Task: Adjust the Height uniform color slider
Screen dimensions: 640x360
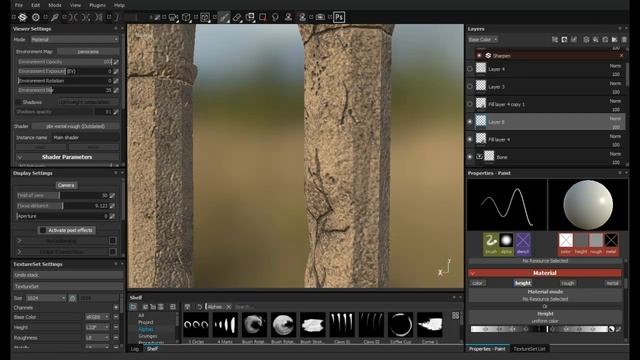Action: pyautogui.click(x=539, y=329)
